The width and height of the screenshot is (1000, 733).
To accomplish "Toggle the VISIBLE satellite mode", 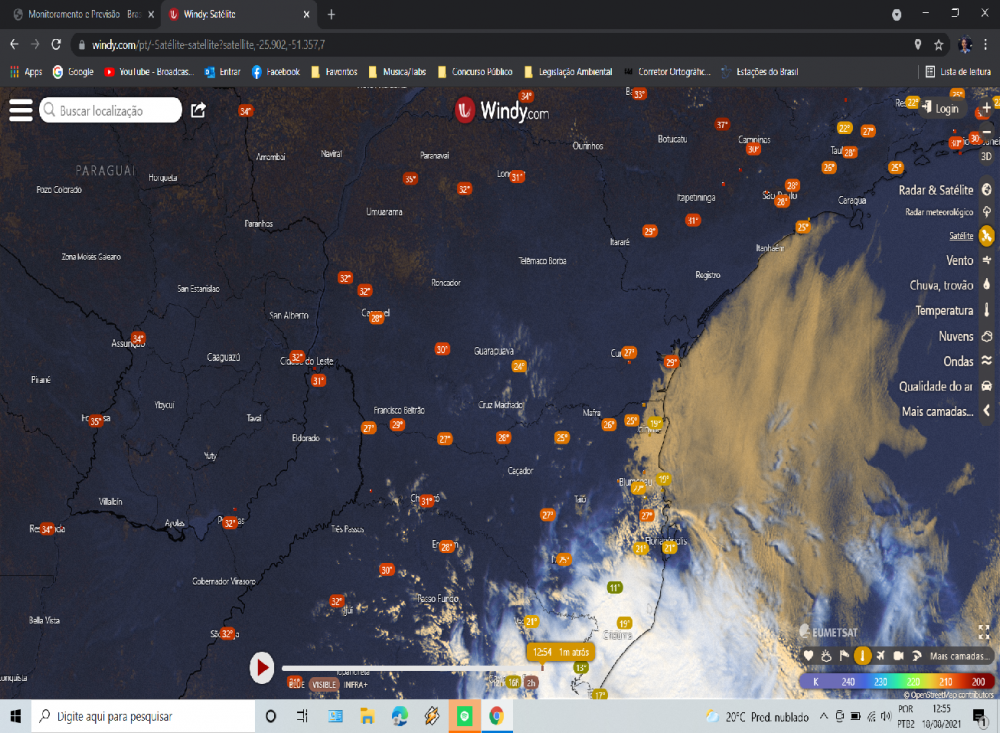I will point(323,685).
